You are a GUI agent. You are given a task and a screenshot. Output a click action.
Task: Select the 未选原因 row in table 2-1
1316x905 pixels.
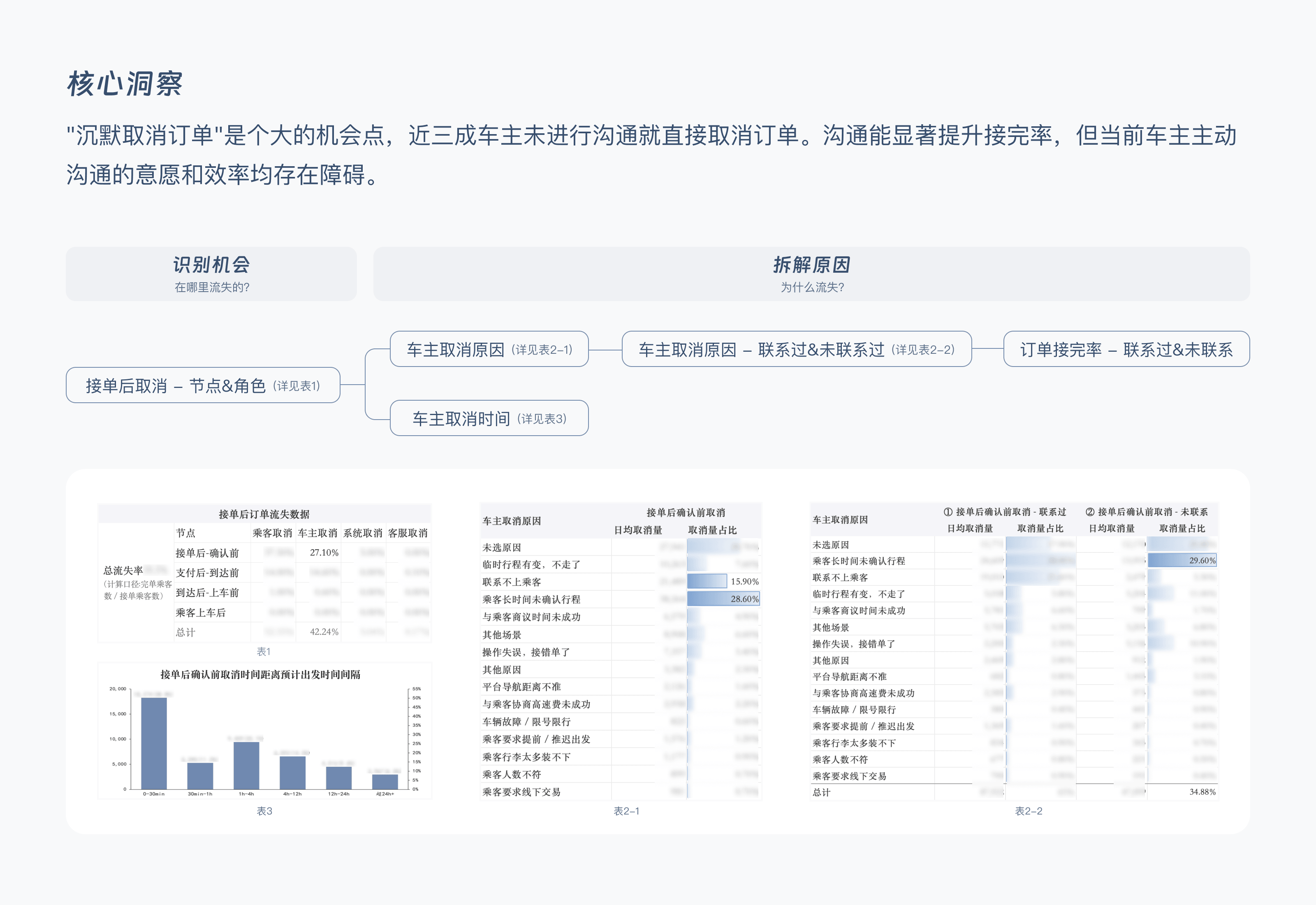point(621,547)
